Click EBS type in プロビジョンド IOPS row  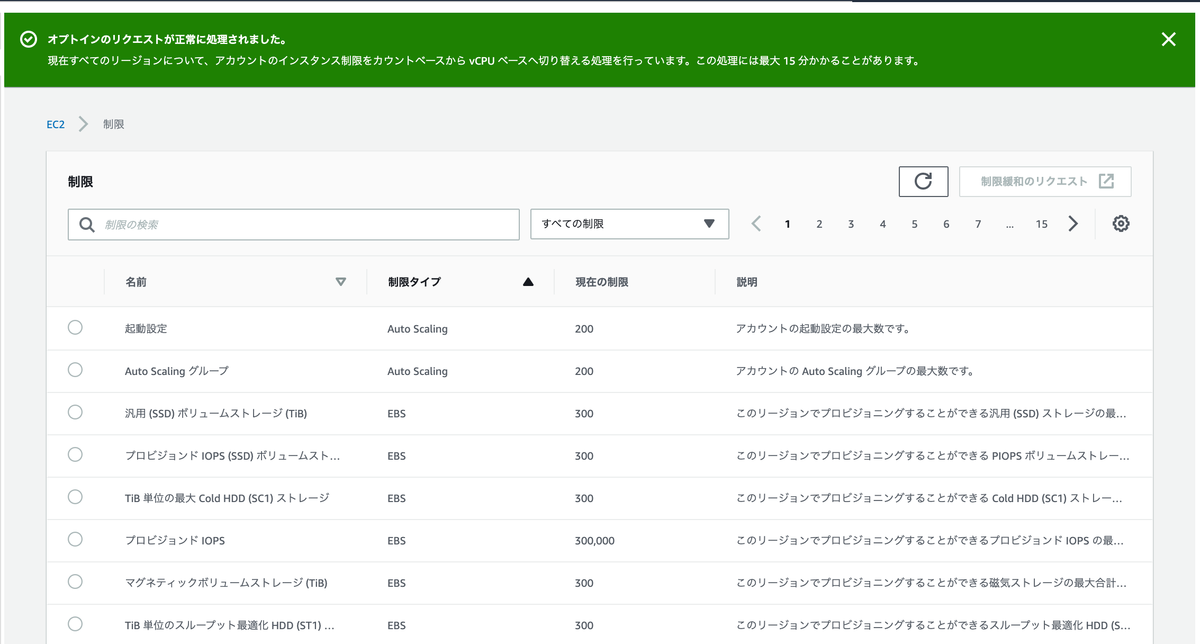(397, 541)
